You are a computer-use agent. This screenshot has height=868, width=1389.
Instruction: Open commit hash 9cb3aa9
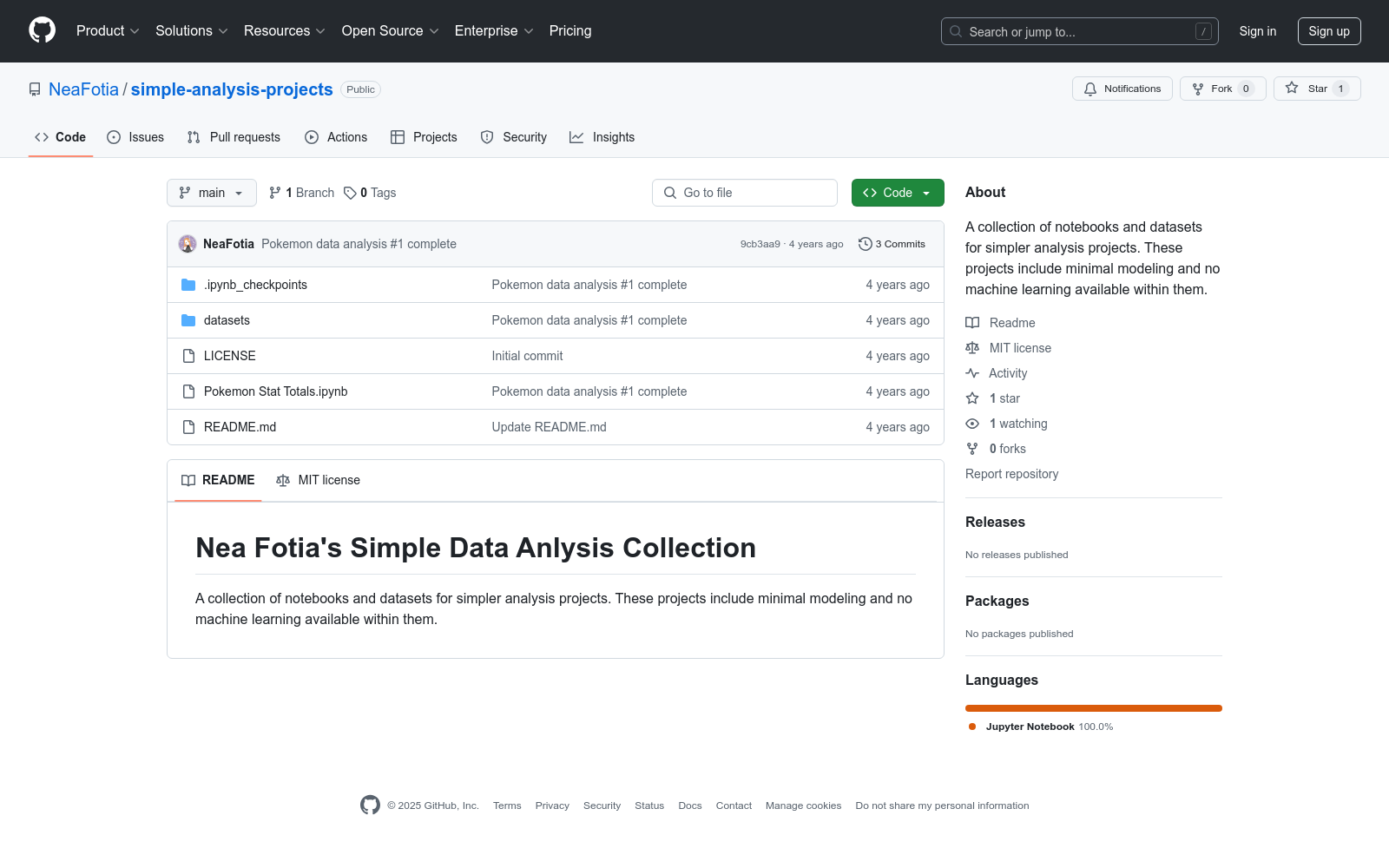point(760,244)
